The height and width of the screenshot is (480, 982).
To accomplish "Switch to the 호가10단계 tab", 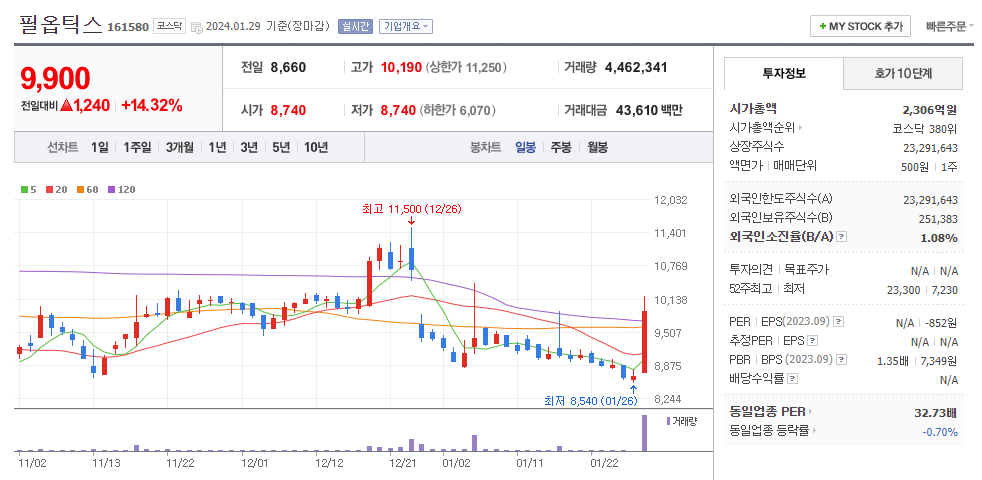I will (903, 73).
